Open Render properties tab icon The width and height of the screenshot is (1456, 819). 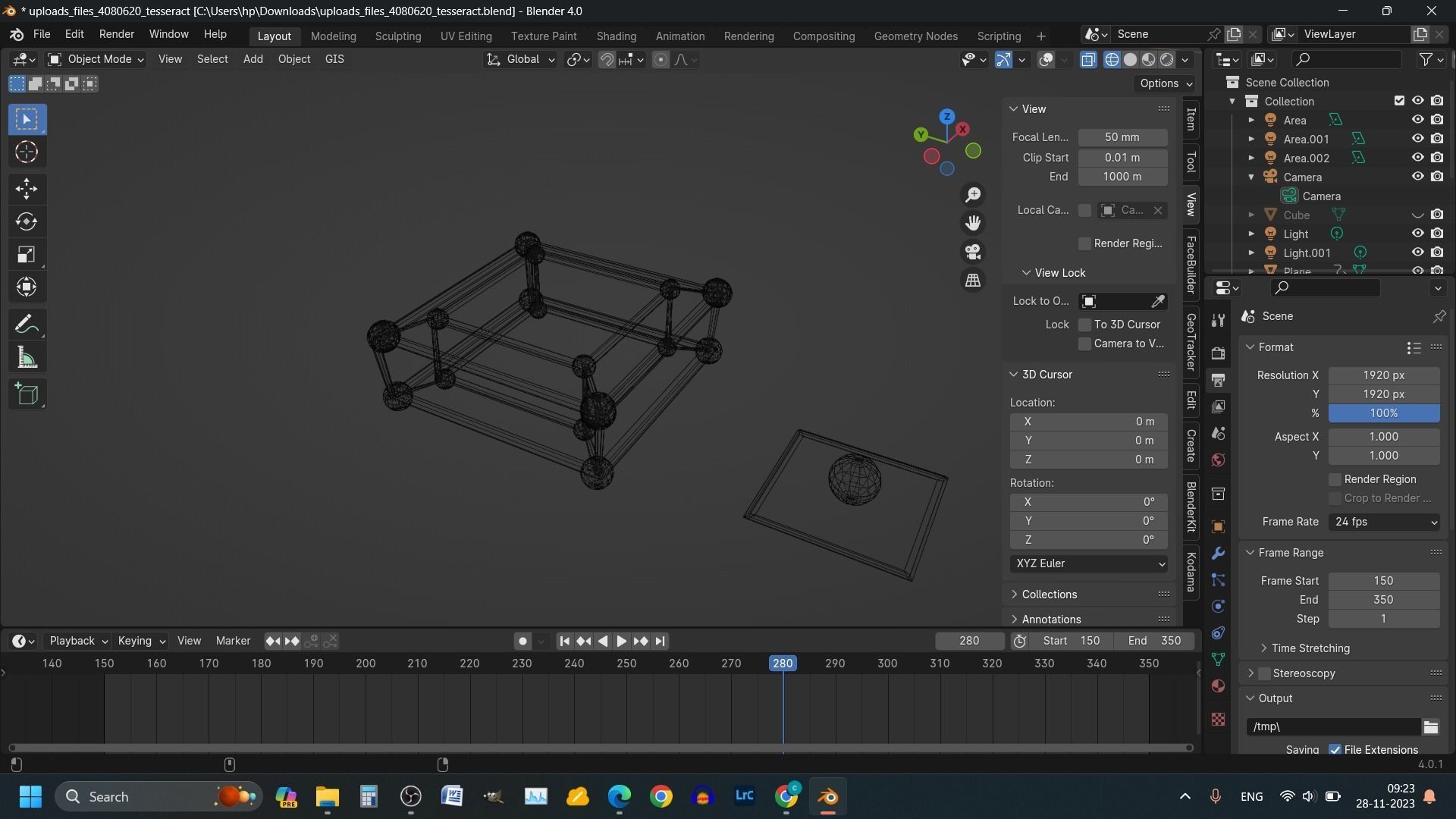click(x=1218, y=353)
